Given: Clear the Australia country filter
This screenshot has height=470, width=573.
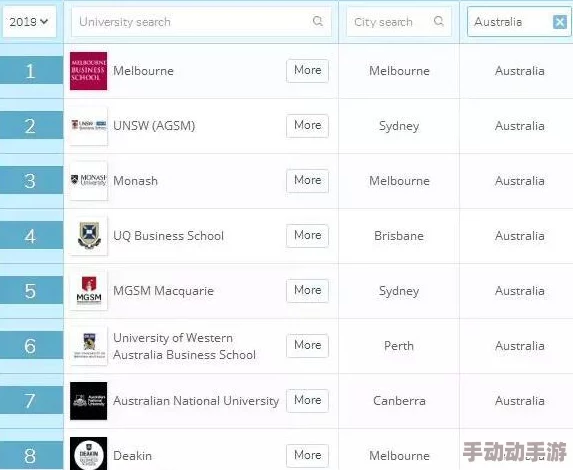Looking at the screenshot, I should [x=559, y=22].
